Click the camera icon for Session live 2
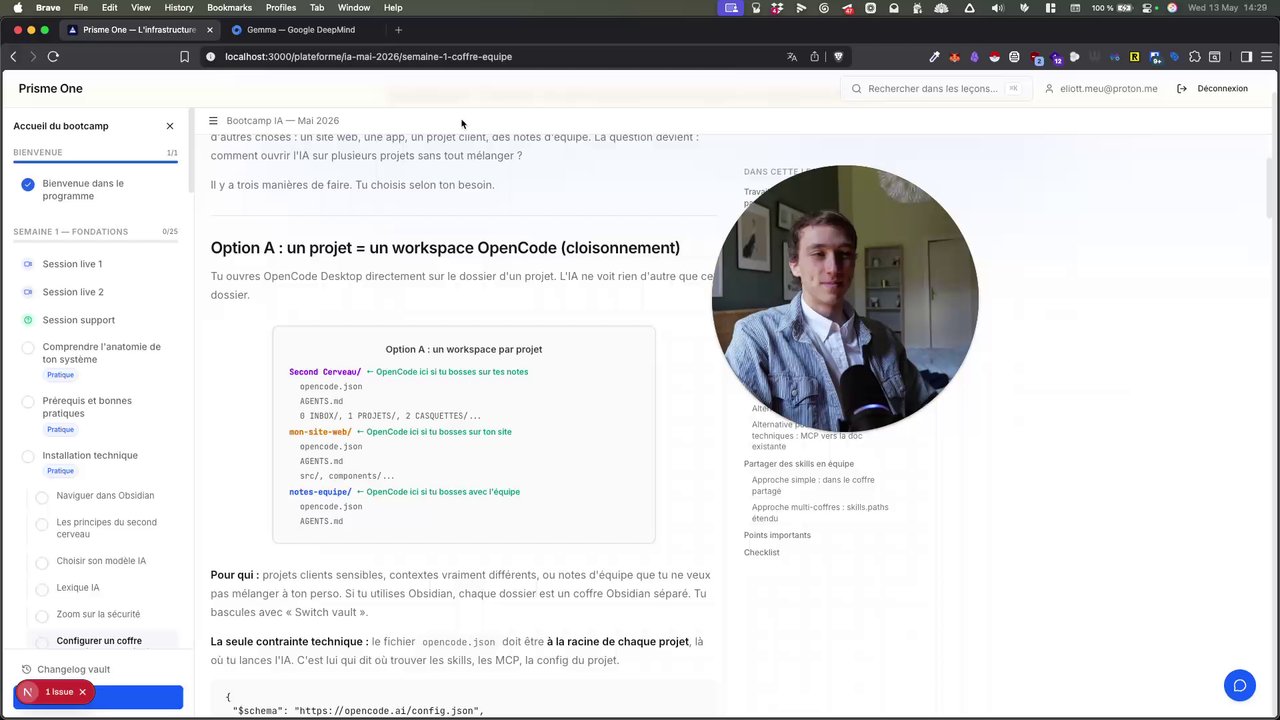 point(28,292)
